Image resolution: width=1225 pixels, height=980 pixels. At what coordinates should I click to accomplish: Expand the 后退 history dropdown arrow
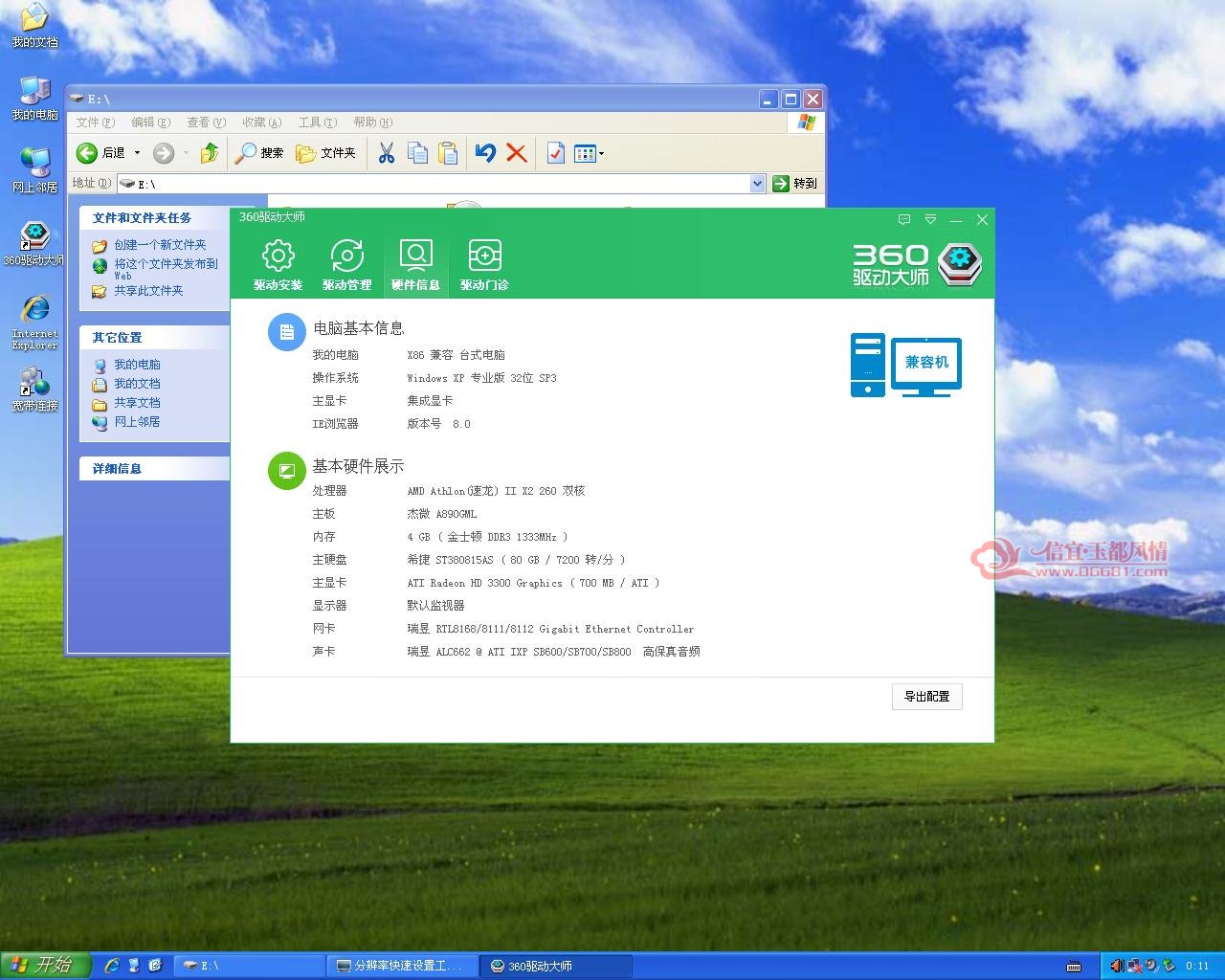[137, 153]
